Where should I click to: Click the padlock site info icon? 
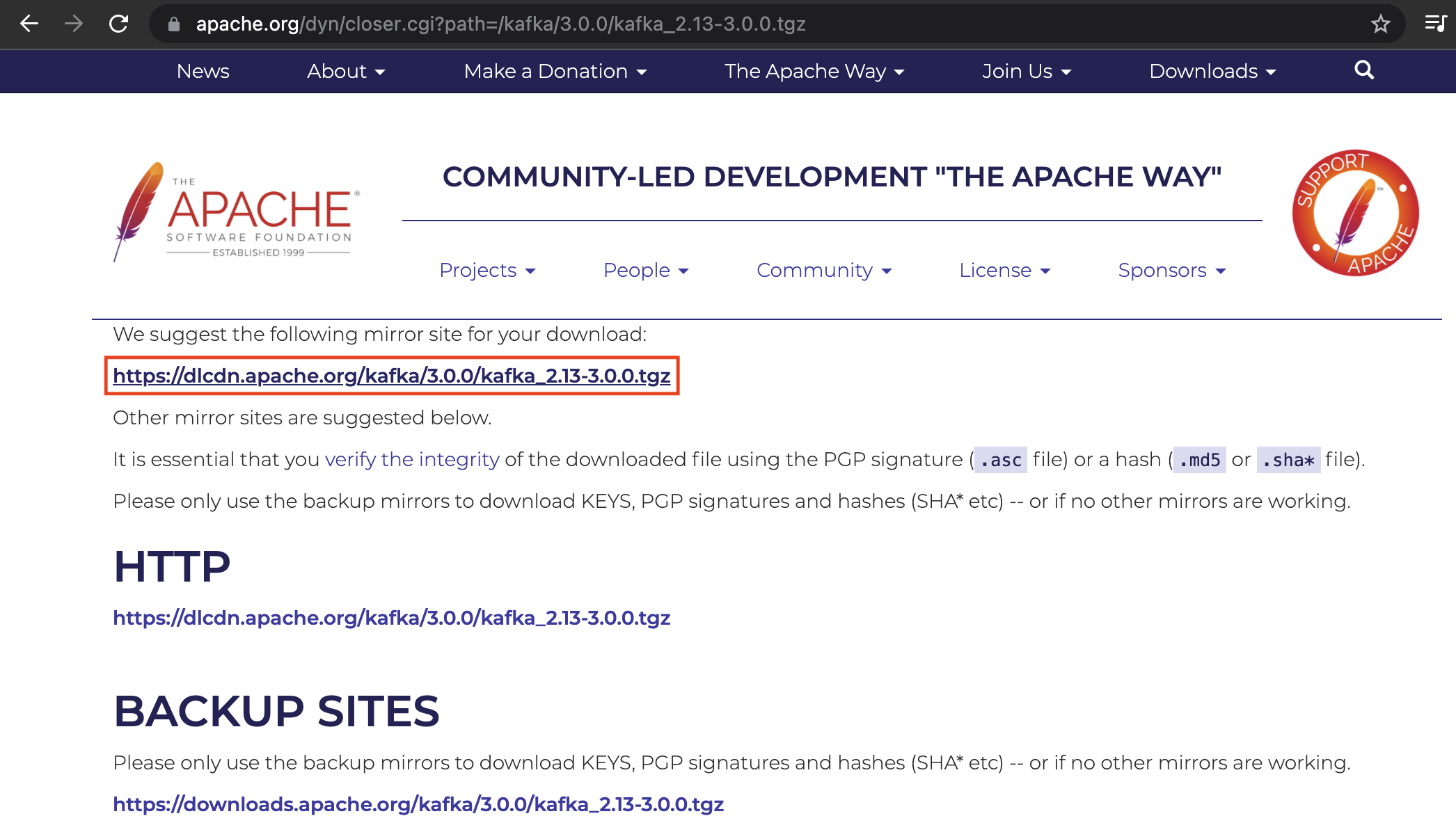(x=174, y=24)
